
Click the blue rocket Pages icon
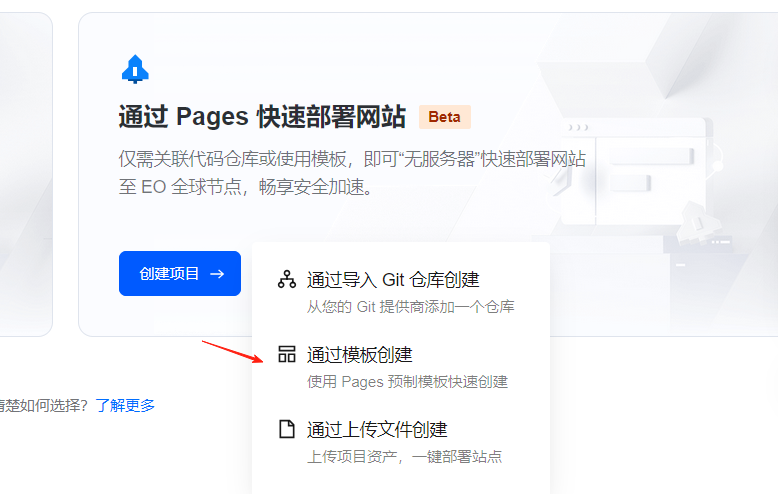[x=135, y=69]
